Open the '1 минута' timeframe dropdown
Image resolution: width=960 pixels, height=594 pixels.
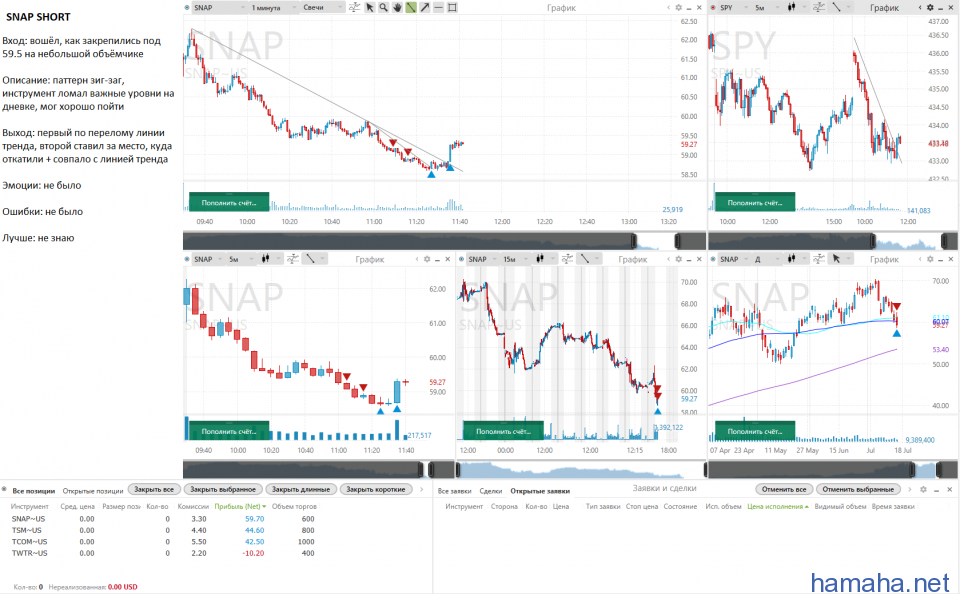click(272, 7)
